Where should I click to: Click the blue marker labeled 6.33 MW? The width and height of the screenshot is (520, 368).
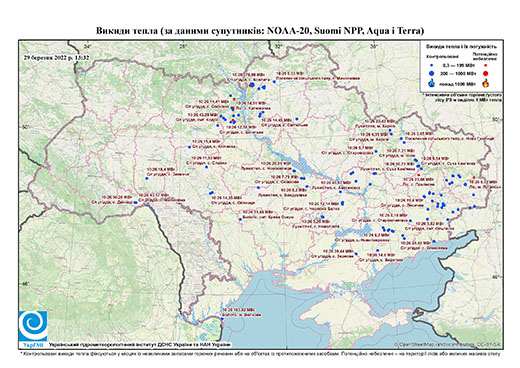pos(274,82)
